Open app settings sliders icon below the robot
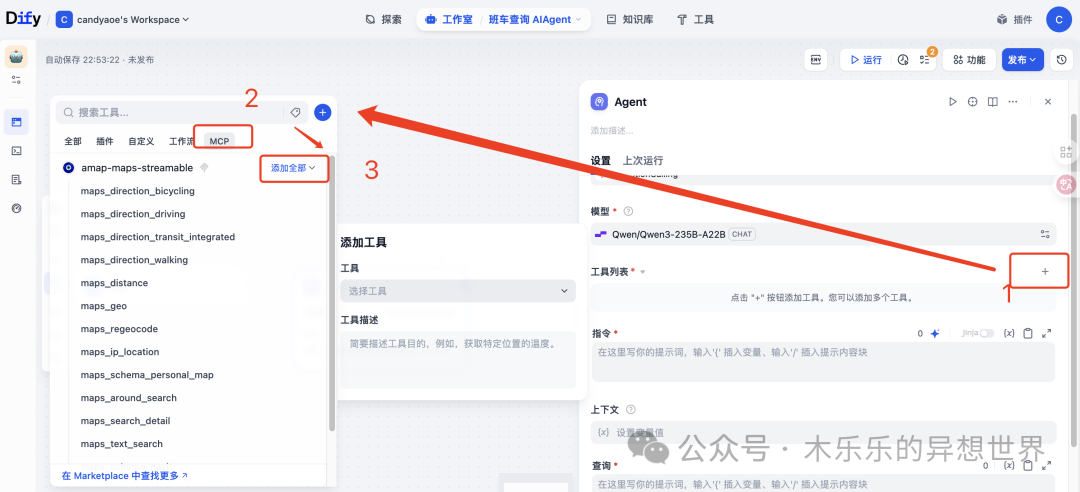The width and height of the screenshot is (1080, 492). pos(17,80)
